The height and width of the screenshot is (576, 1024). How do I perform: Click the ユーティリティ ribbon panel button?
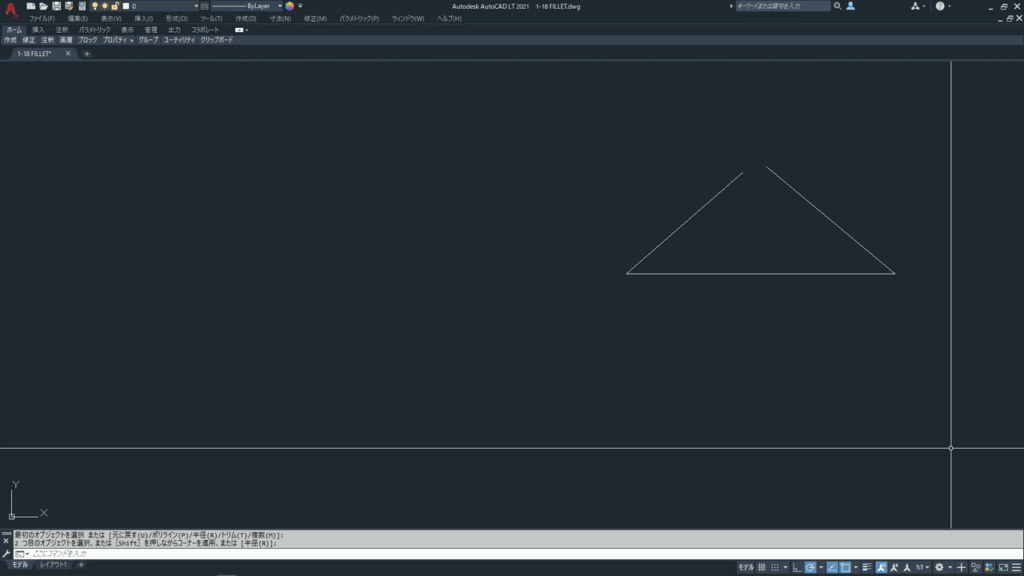179,40
